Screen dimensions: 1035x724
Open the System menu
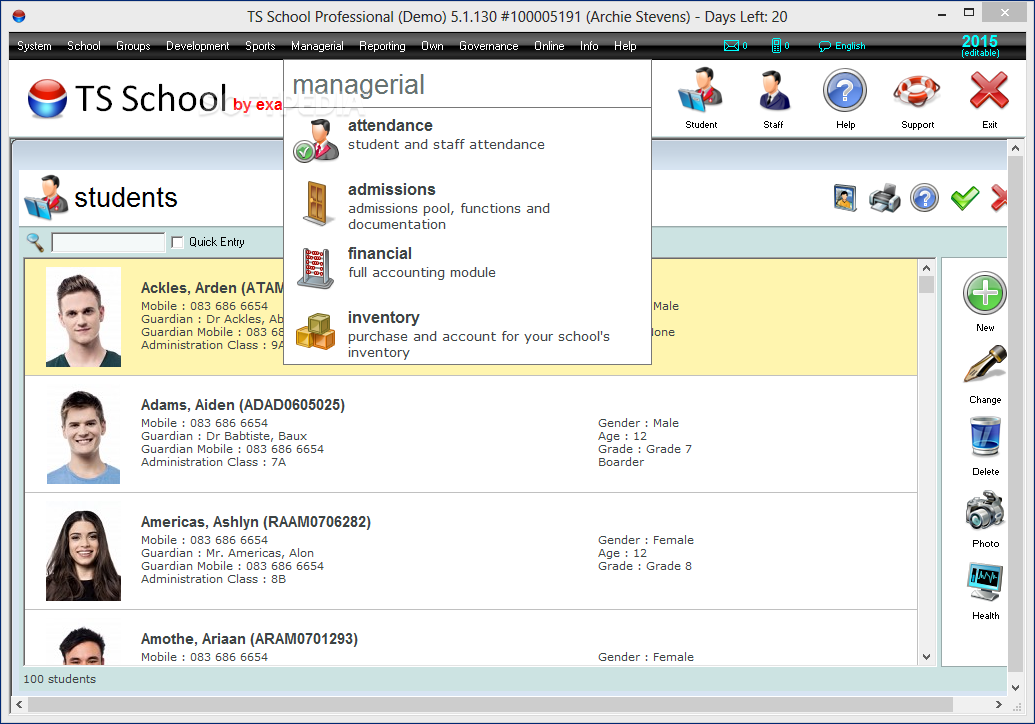coord(34,46)
